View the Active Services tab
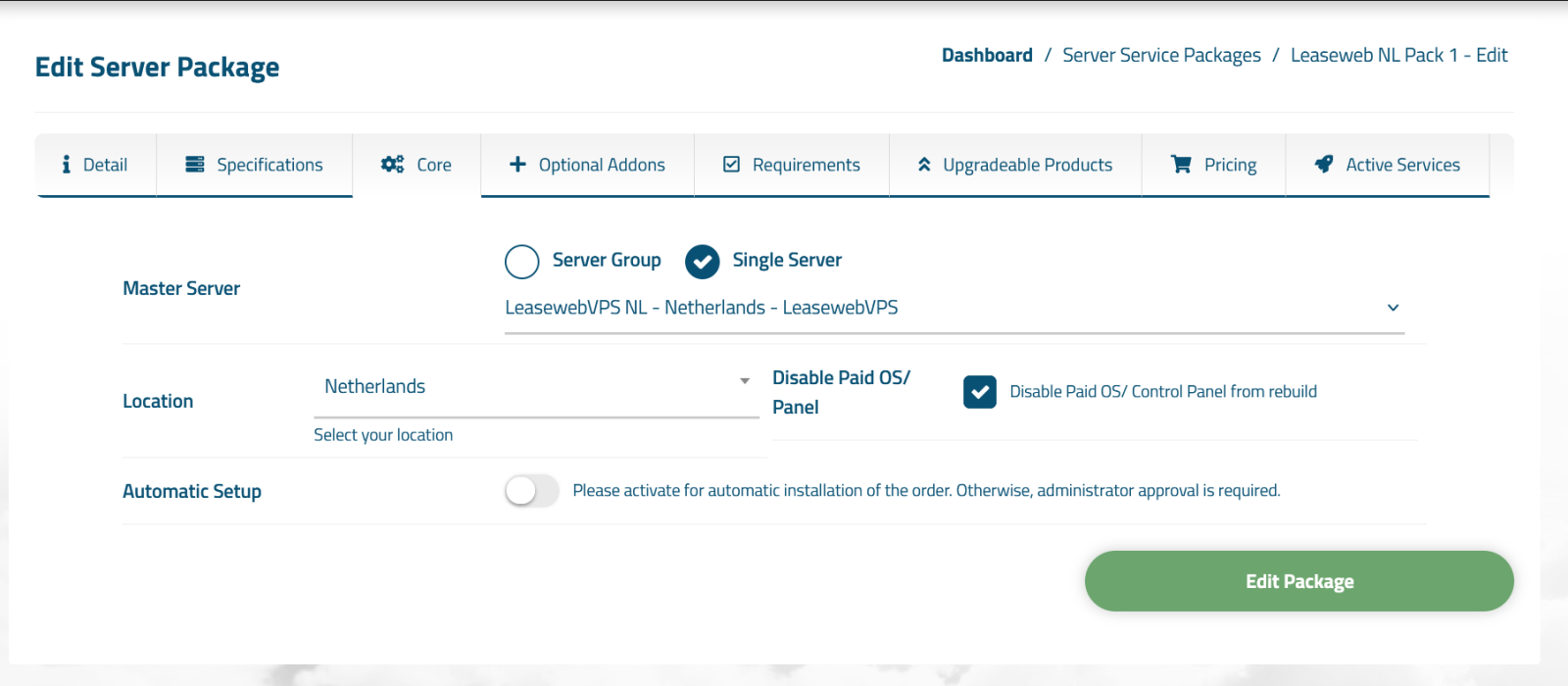The width and height of the screenshot is (1568, 686). (x=1388, y=165)
